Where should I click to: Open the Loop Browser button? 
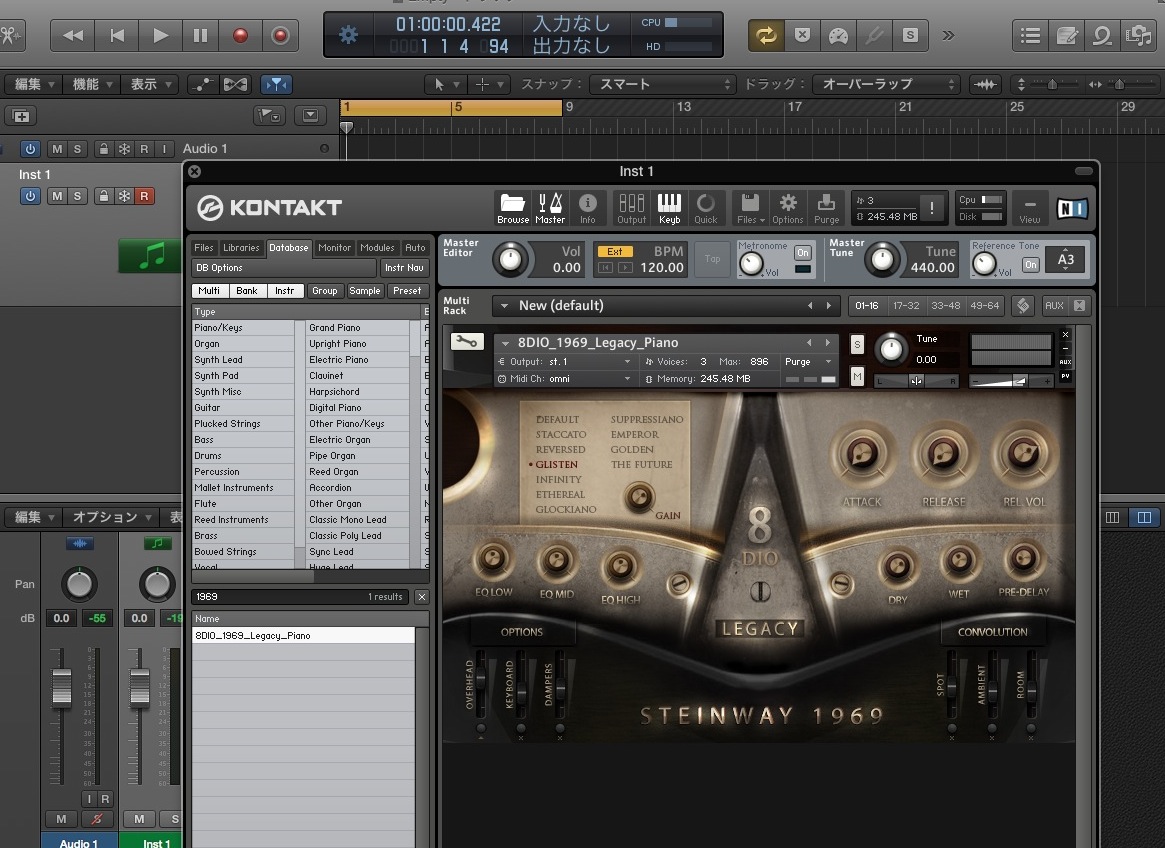[1103, 36]
